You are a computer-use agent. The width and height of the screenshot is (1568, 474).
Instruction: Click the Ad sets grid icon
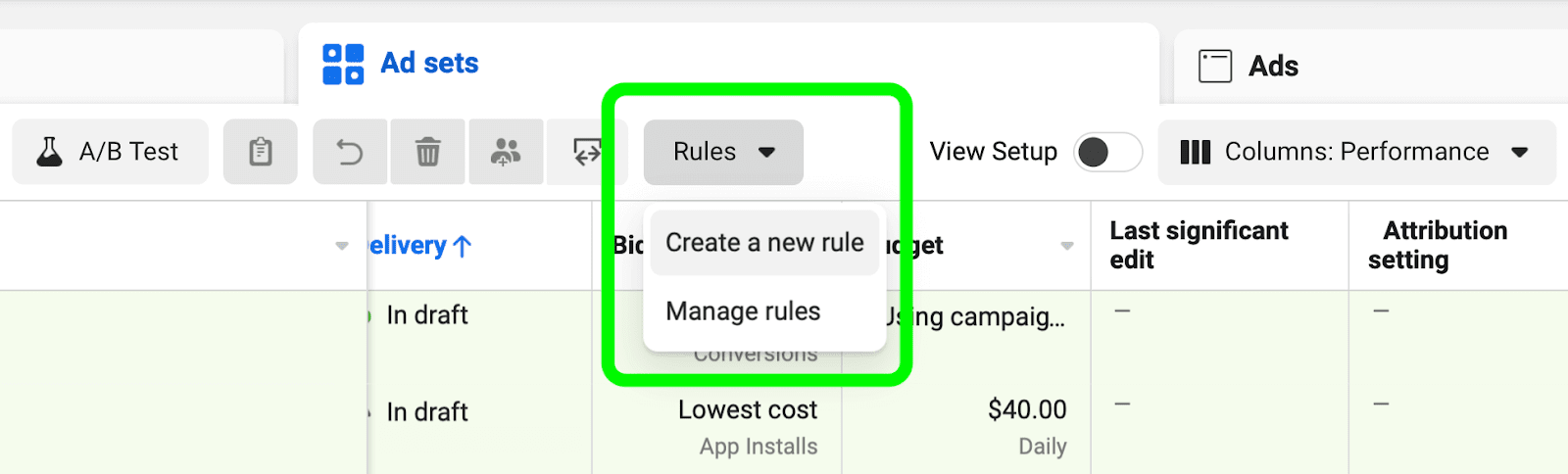(343, 65)
